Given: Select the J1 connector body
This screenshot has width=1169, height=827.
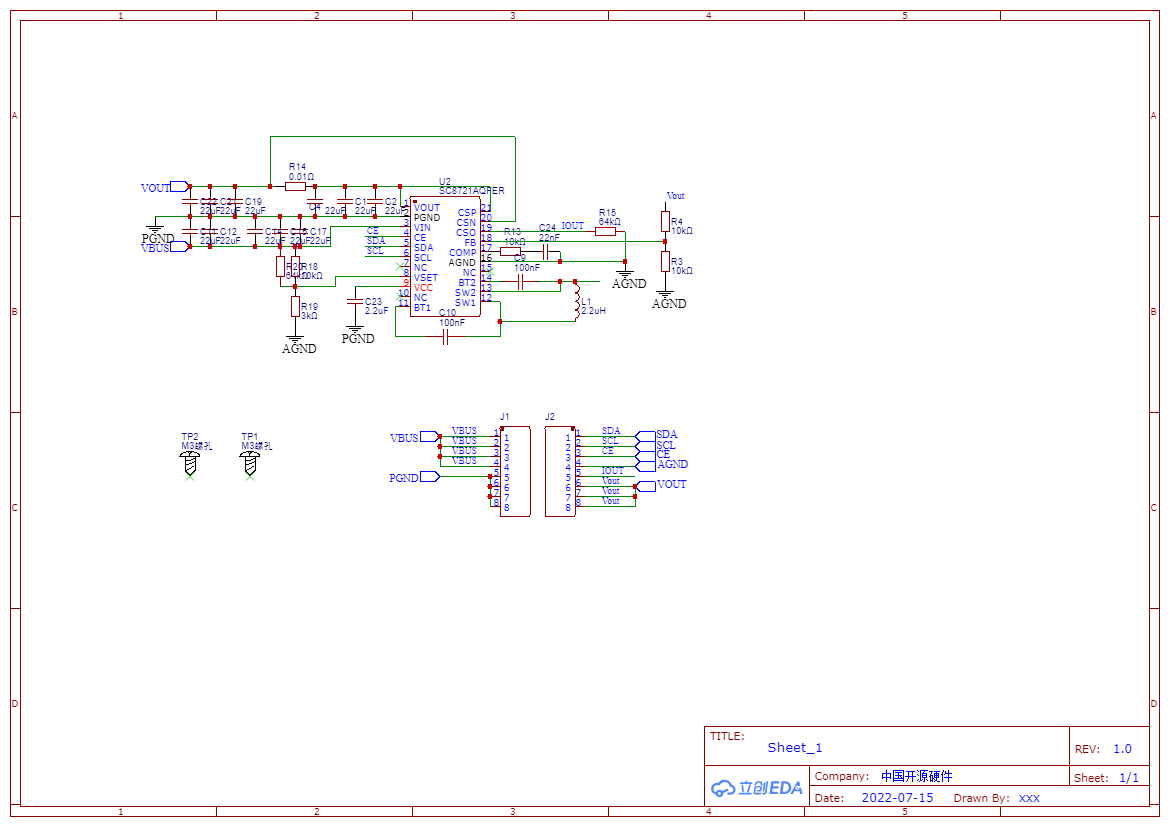Looking at the screenshot, I should 515,471.
